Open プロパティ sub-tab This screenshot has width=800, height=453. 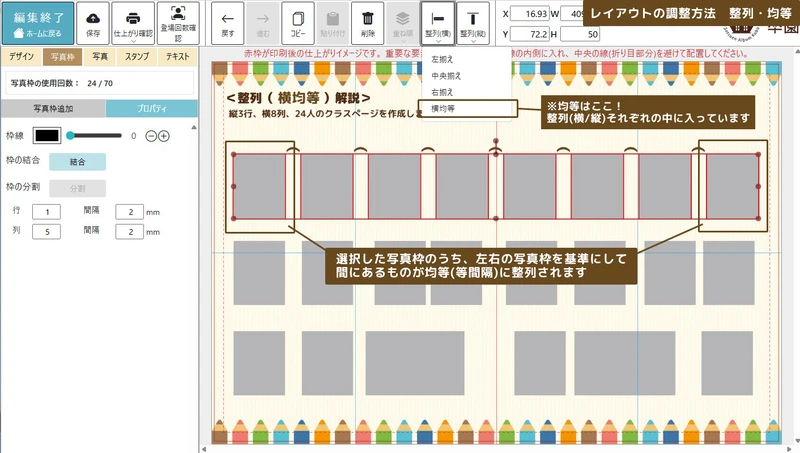coord(152,109)
